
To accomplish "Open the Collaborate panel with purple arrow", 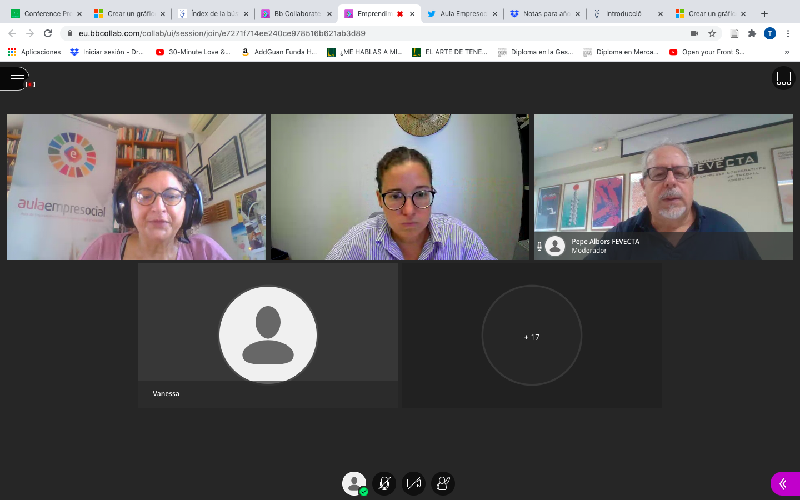I will [783, 484].
